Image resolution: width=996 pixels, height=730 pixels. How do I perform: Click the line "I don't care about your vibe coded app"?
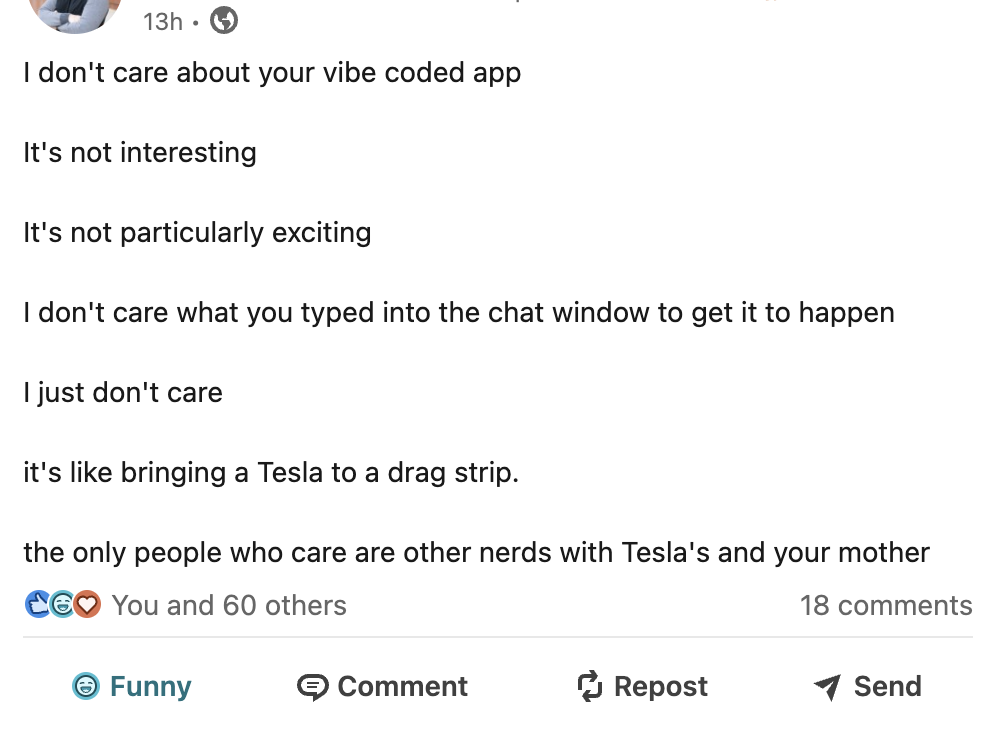point(272,73)
